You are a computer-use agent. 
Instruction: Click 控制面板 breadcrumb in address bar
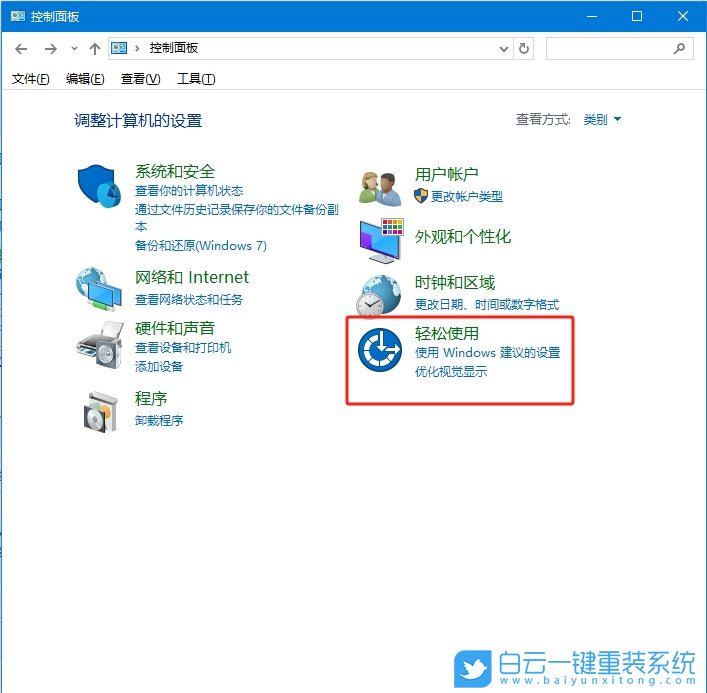point(174,48)
